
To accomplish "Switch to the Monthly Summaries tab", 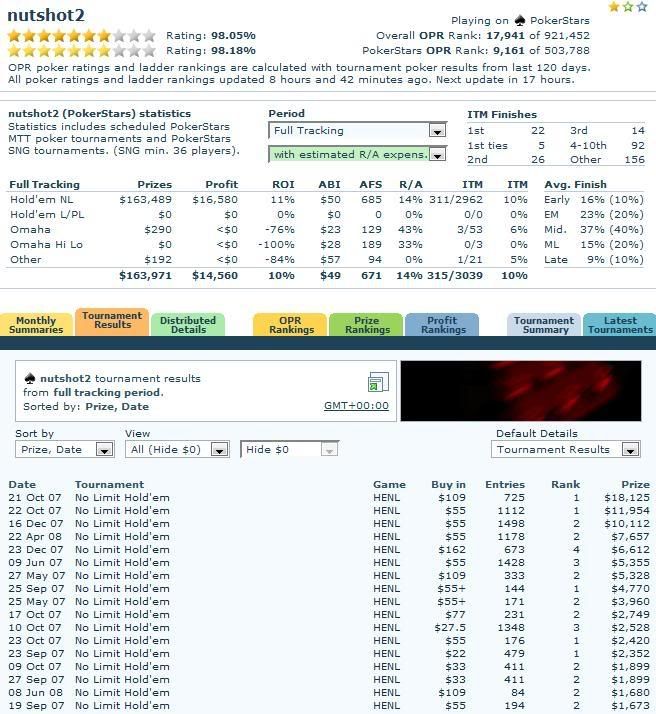I will pyautogui.click(x=36, y=325).
